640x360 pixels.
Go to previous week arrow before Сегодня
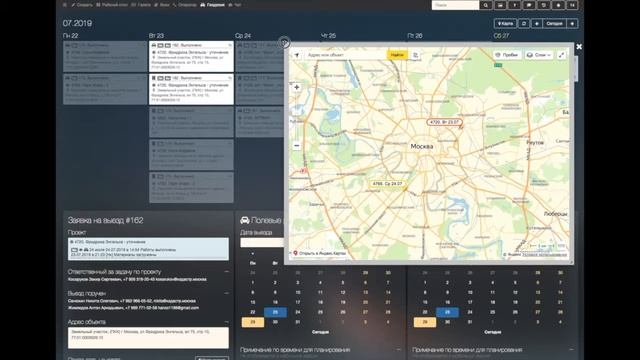537,24
